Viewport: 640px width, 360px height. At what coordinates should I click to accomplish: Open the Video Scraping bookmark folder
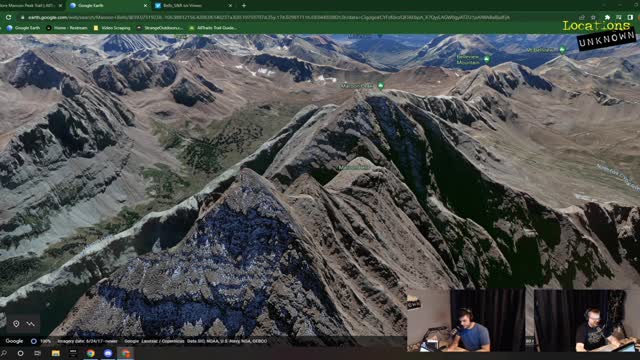coord(112,28)
